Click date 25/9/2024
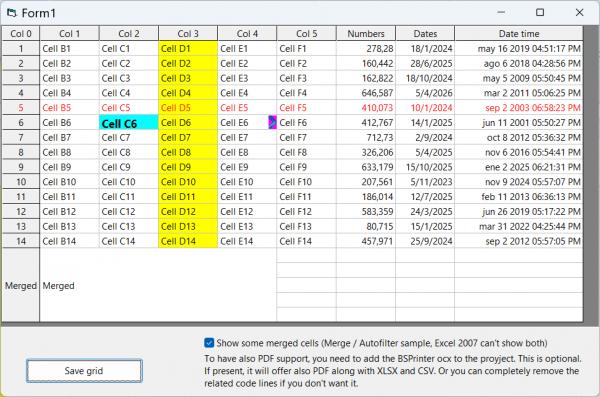600x397 pixels. tap(425, 241)
